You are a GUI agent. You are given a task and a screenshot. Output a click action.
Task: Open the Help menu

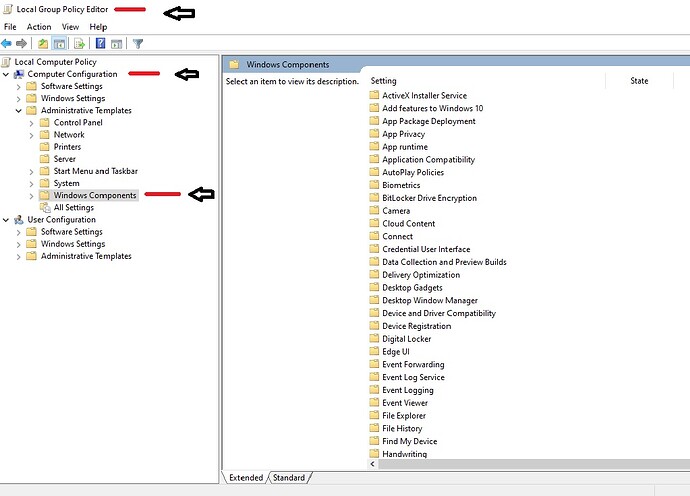point(98,27)
